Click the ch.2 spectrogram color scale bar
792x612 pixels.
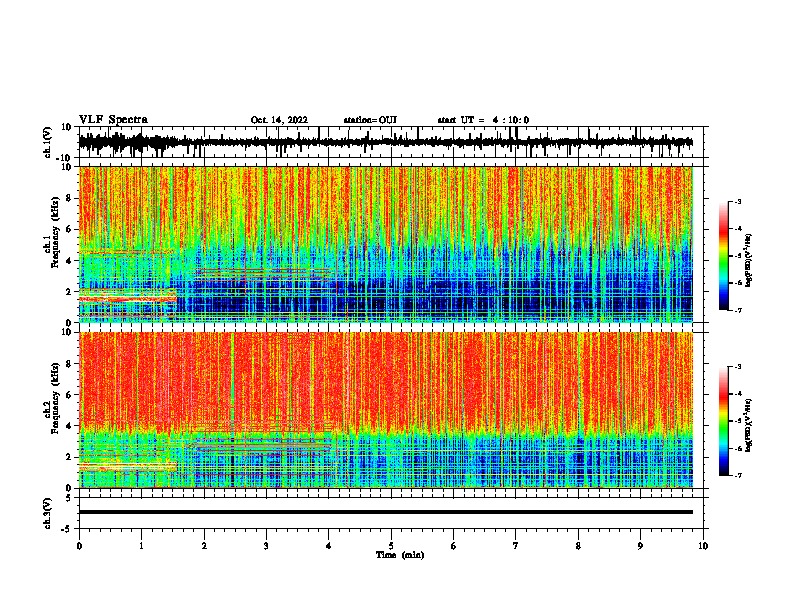723,421
